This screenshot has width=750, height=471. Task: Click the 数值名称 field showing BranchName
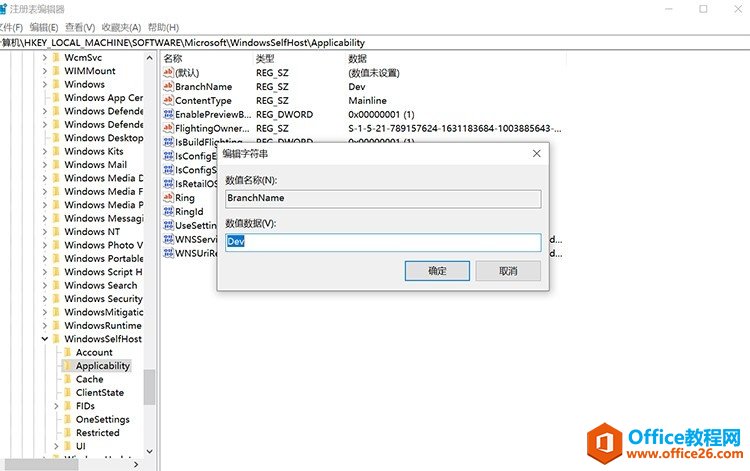(x=383, y=199)
